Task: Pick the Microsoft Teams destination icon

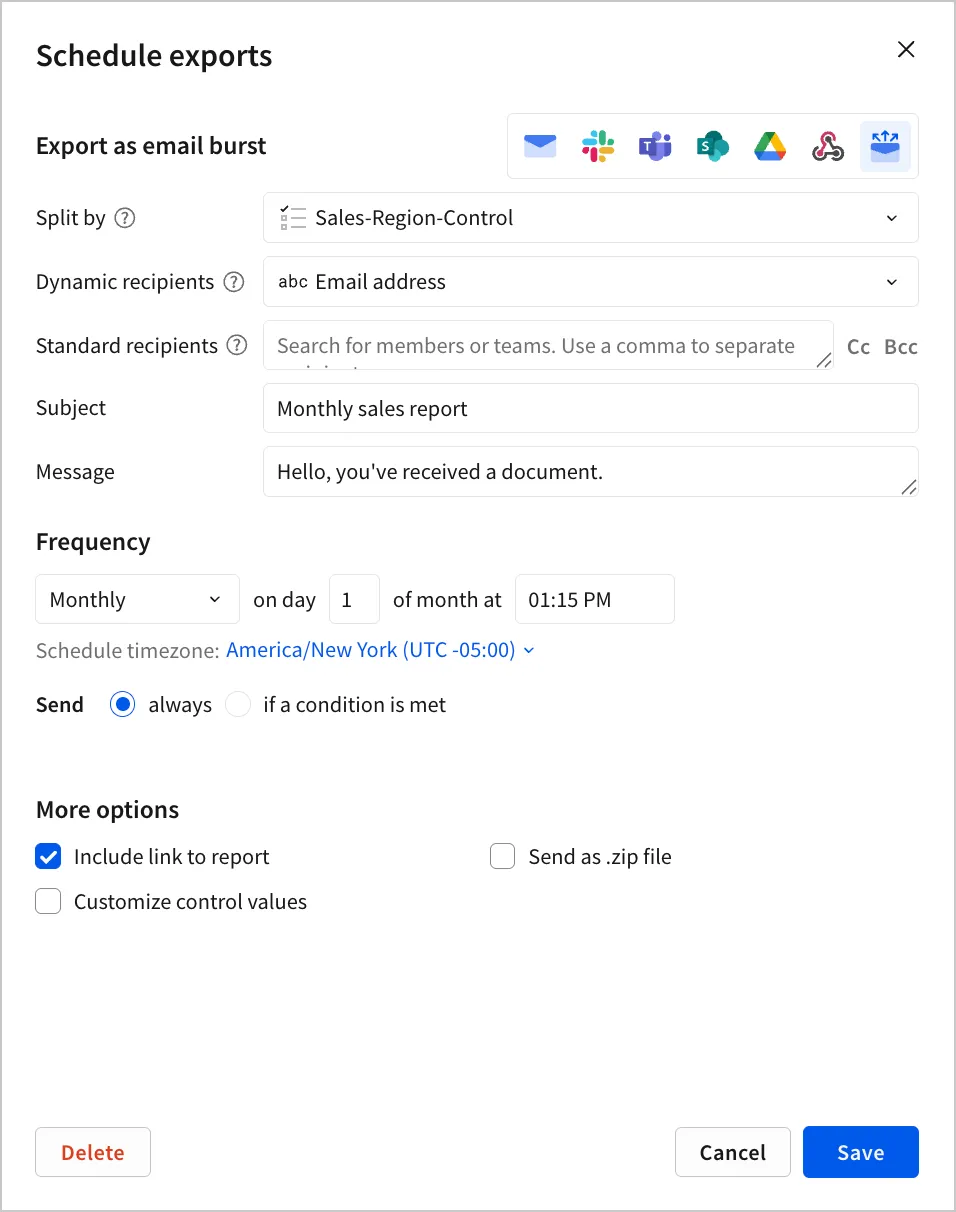Action: click(655, 146)
